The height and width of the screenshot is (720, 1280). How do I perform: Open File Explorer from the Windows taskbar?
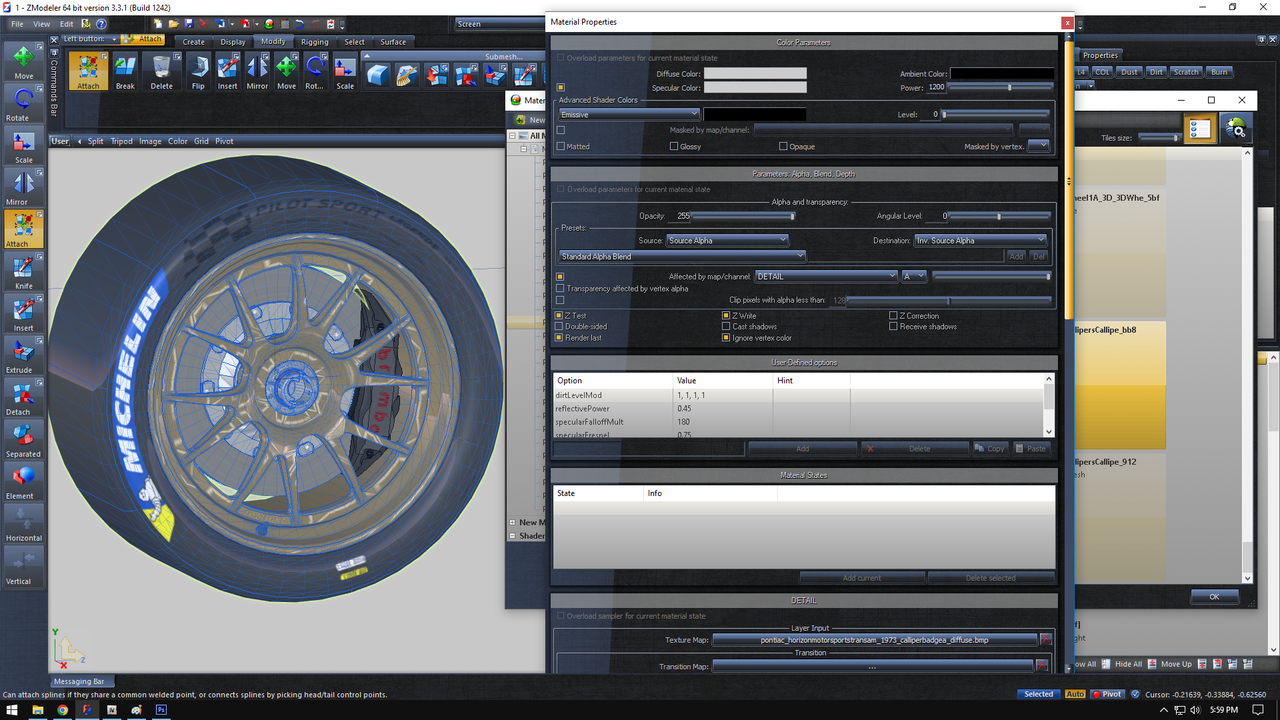(x=37, y=709)
